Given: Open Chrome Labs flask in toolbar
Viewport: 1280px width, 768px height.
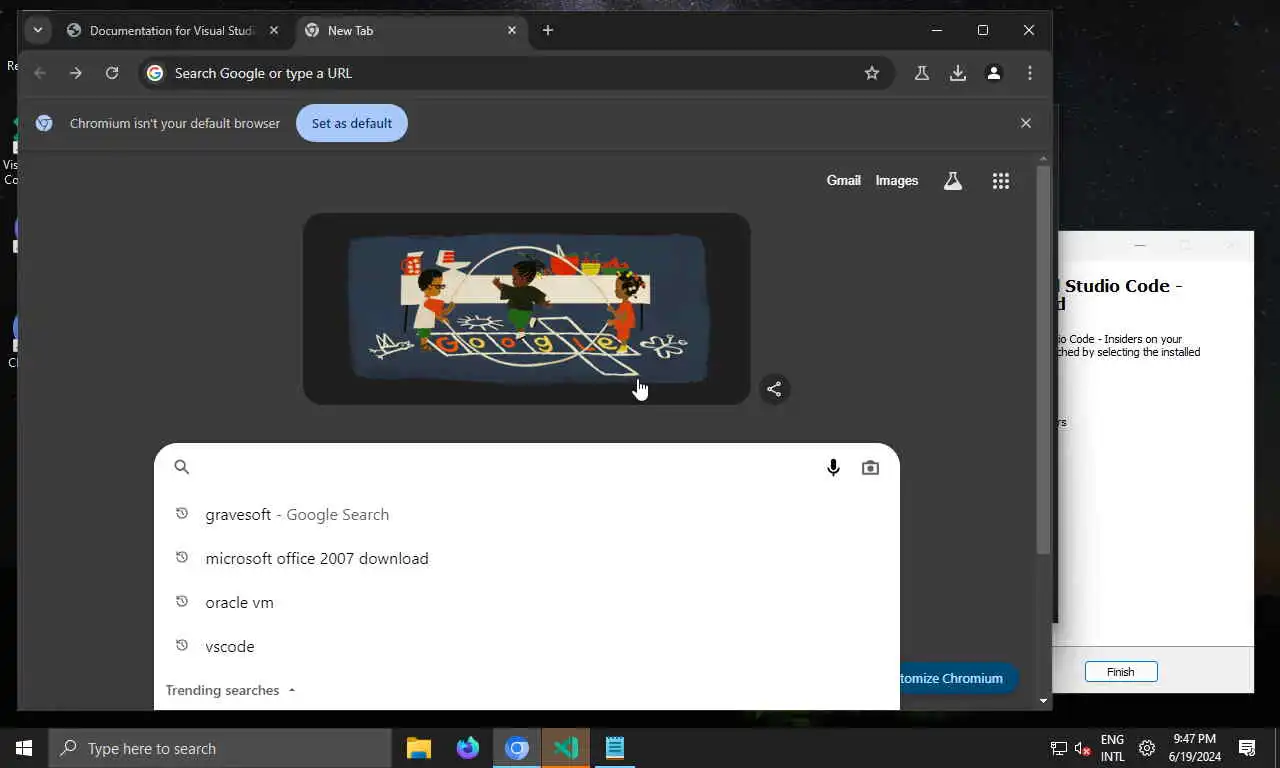Looking at the screenshot, I should pos(922,73).
